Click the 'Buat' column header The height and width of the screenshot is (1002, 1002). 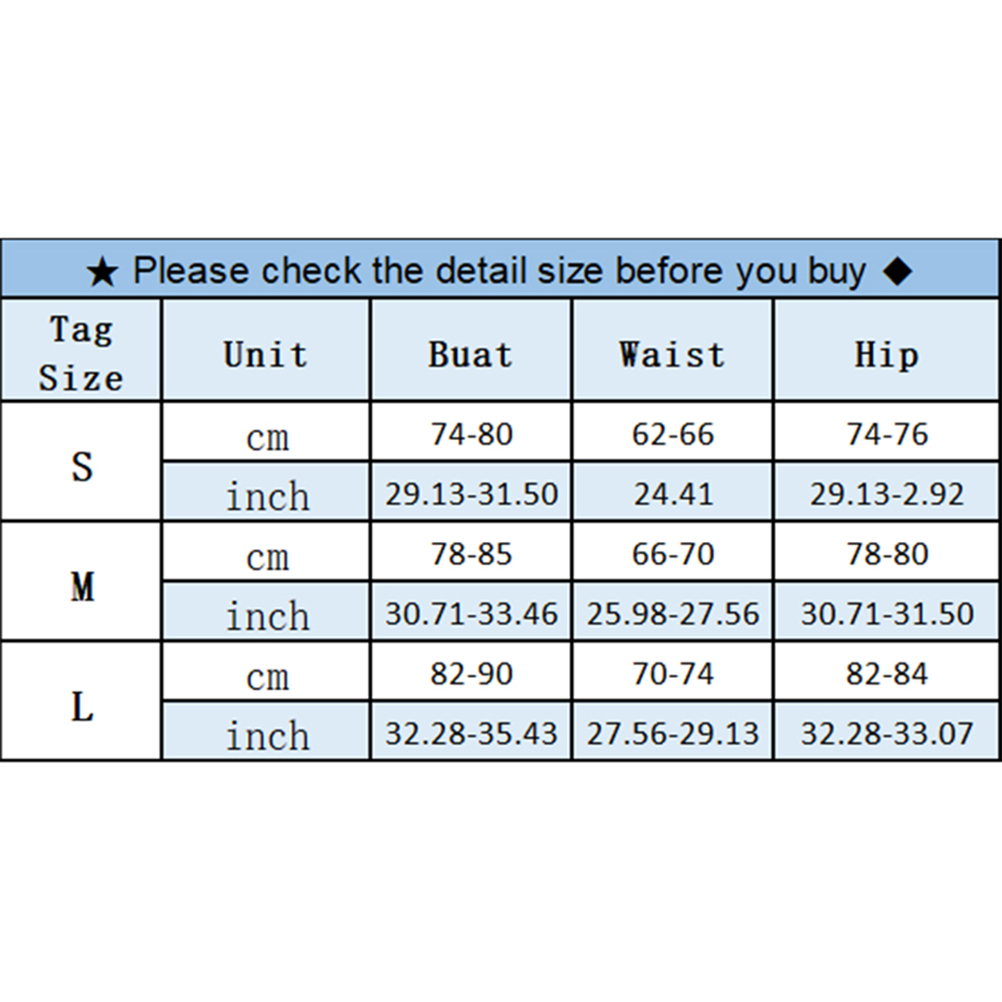(471, 354)
